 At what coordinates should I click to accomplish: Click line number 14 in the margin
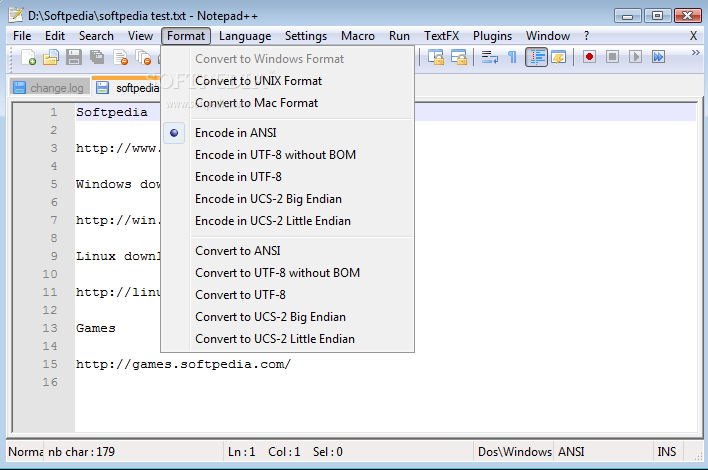pos(50,346)
